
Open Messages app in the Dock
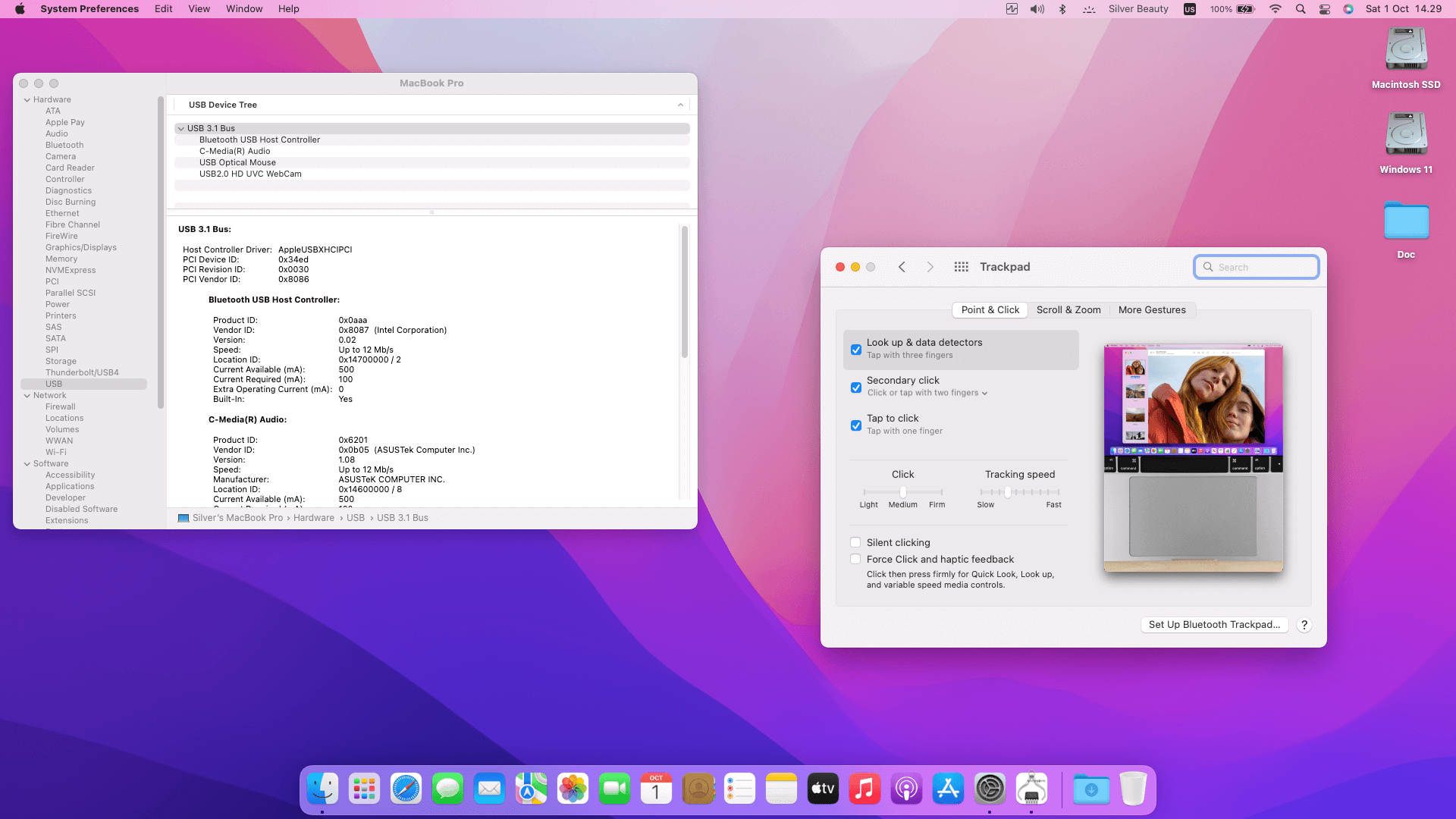click(448, 789)
